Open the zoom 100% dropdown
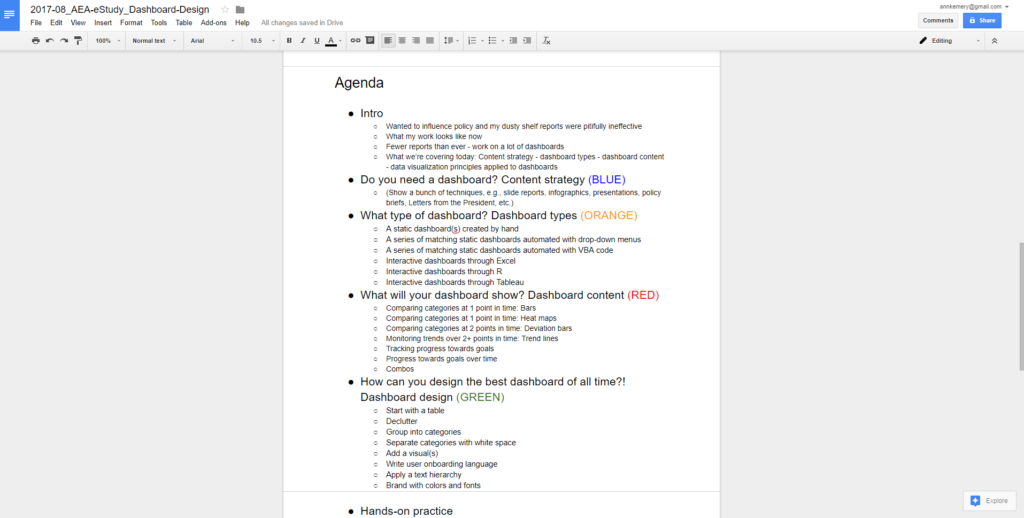Image resolution: width=1024 pixels, height=518 pixels. click(107, 41)
